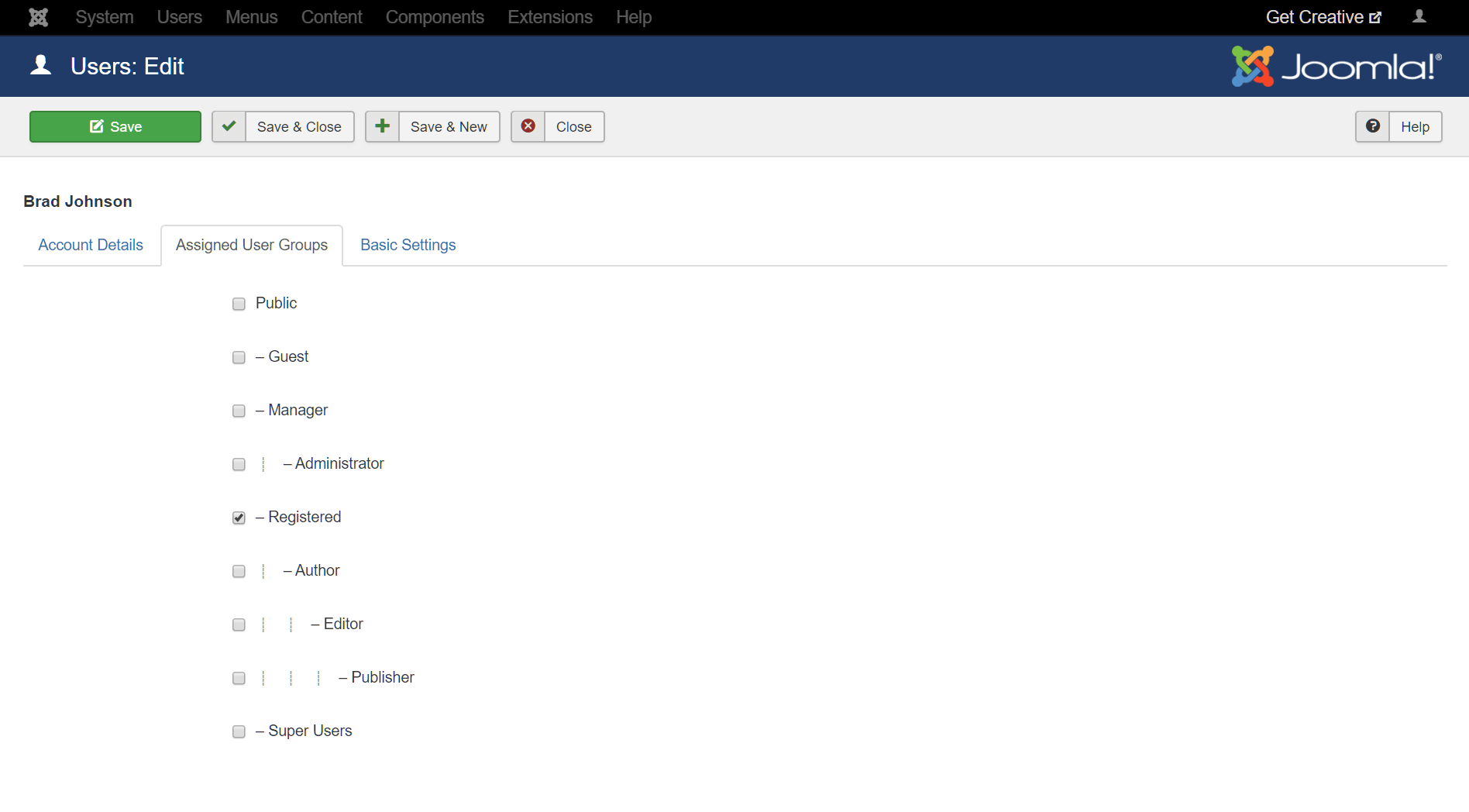Click the Editor group label
The image size is (1469, 812).
[343, 624]
